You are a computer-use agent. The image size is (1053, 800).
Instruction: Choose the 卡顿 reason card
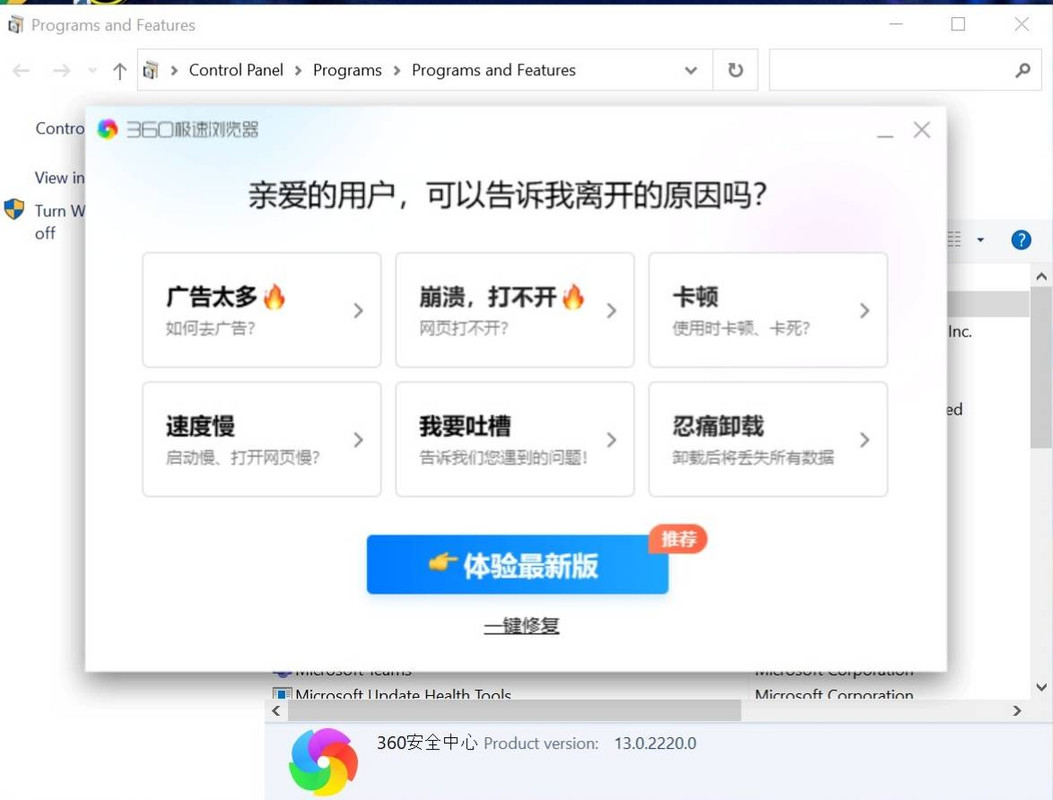(x=768, y=310)
